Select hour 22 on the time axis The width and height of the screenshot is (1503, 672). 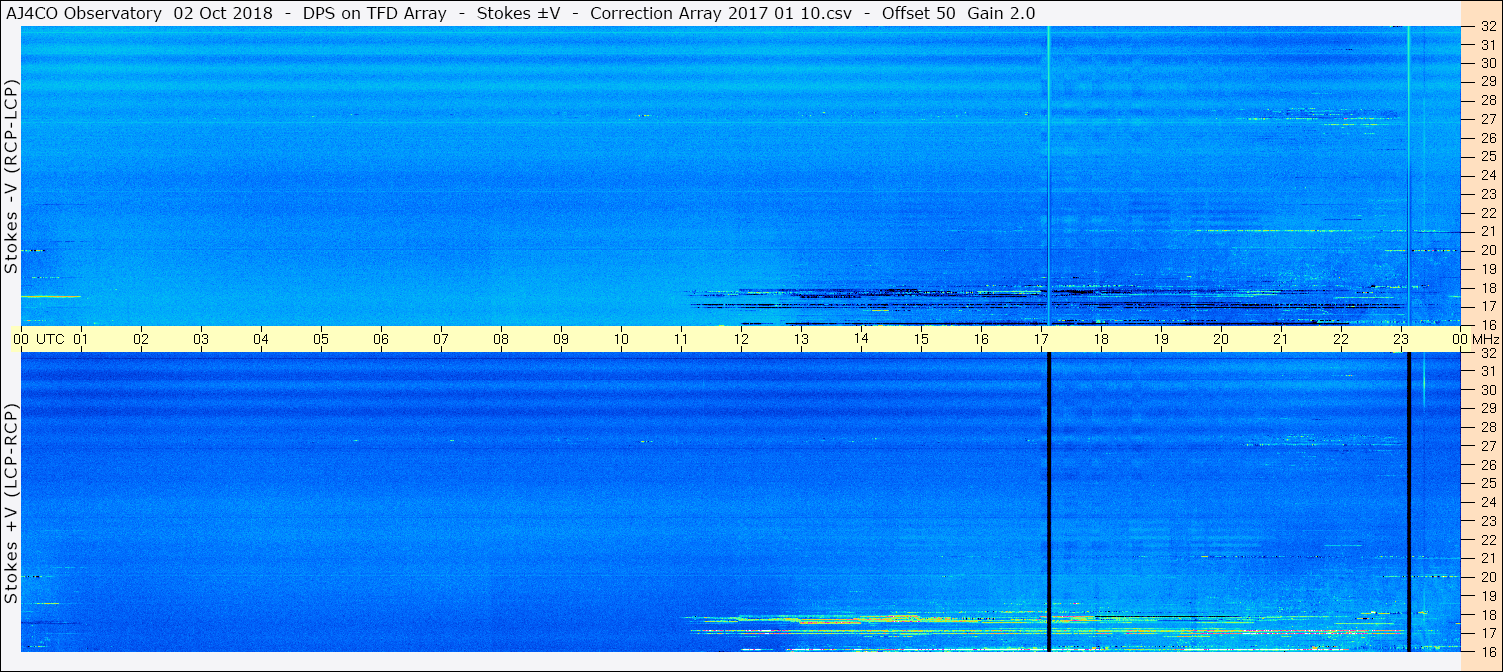coord(1341,339)
